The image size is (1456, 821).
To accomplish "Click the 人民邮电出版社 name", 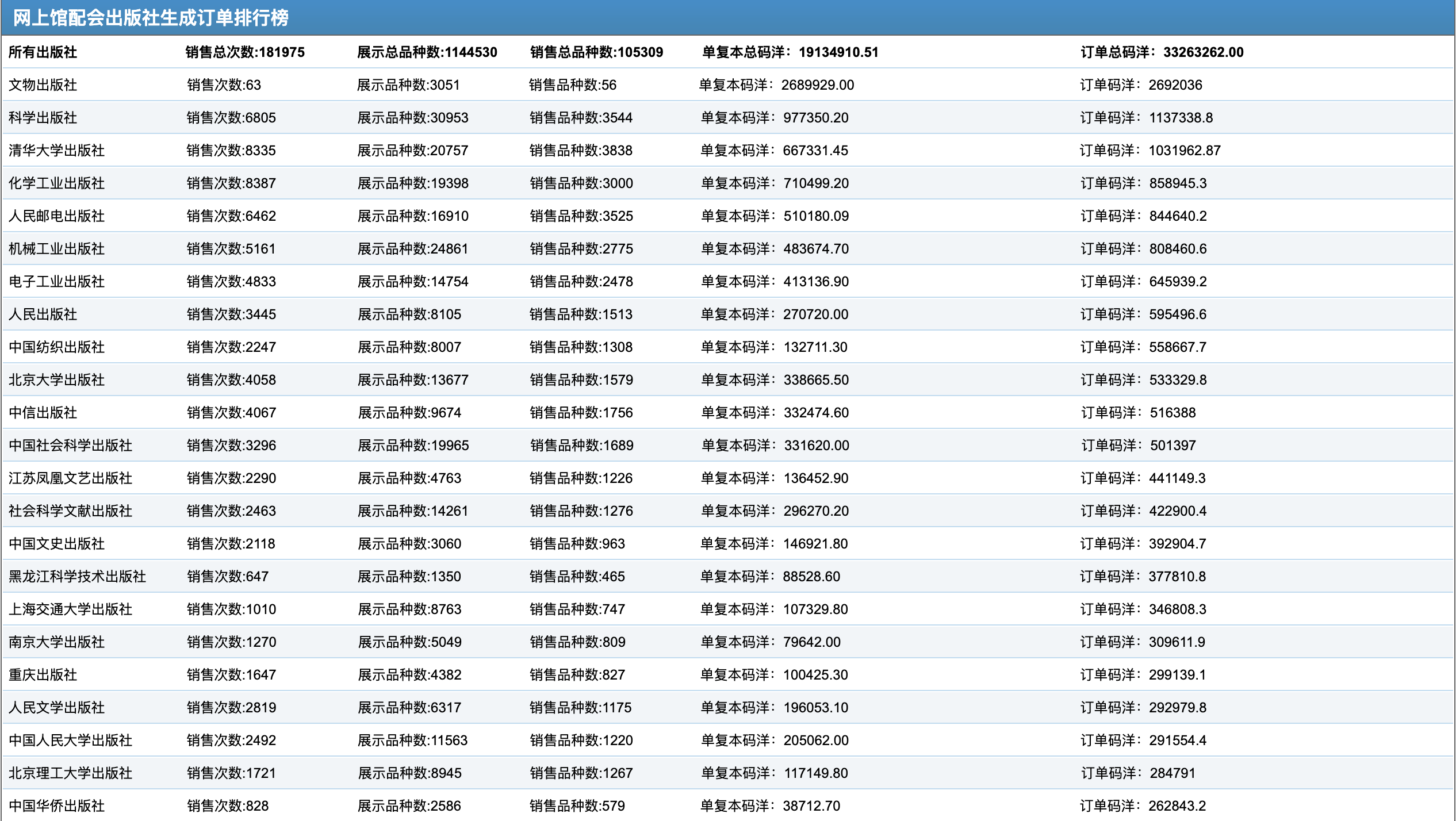I will [x=57, y=216].
